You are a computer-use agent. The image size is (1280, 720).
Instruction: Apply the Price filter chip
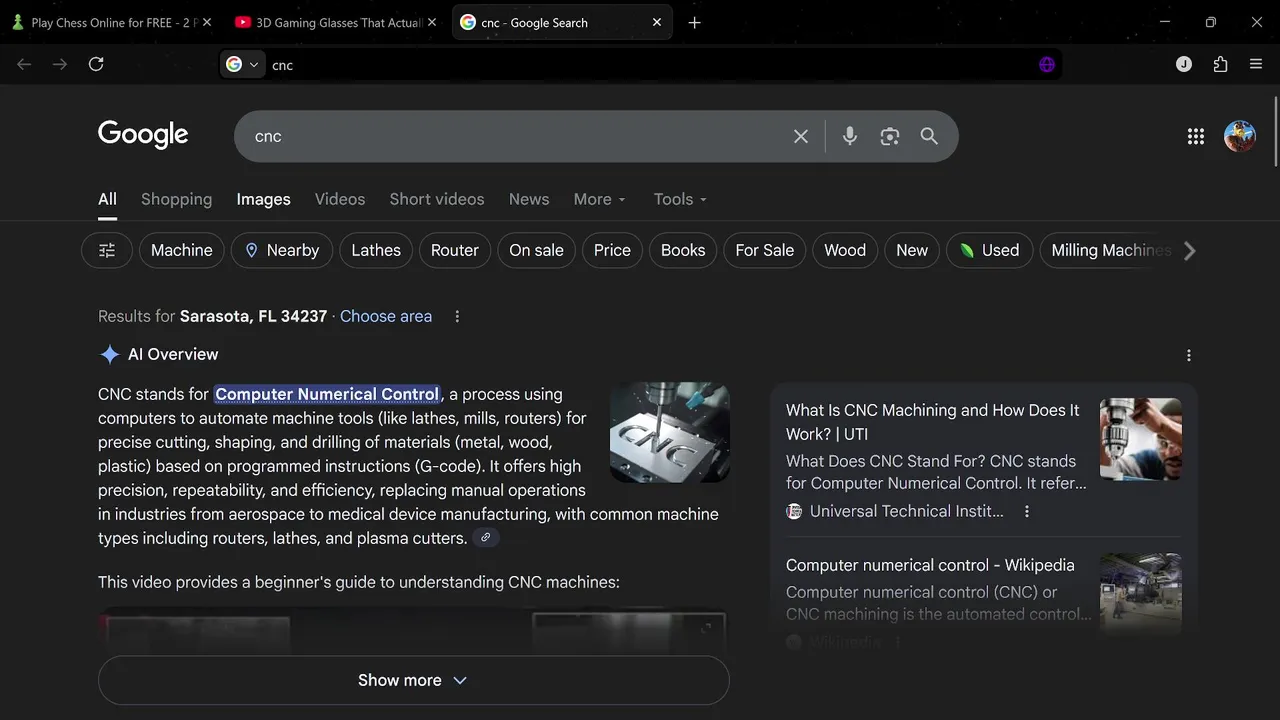click(x=612, y=250)
